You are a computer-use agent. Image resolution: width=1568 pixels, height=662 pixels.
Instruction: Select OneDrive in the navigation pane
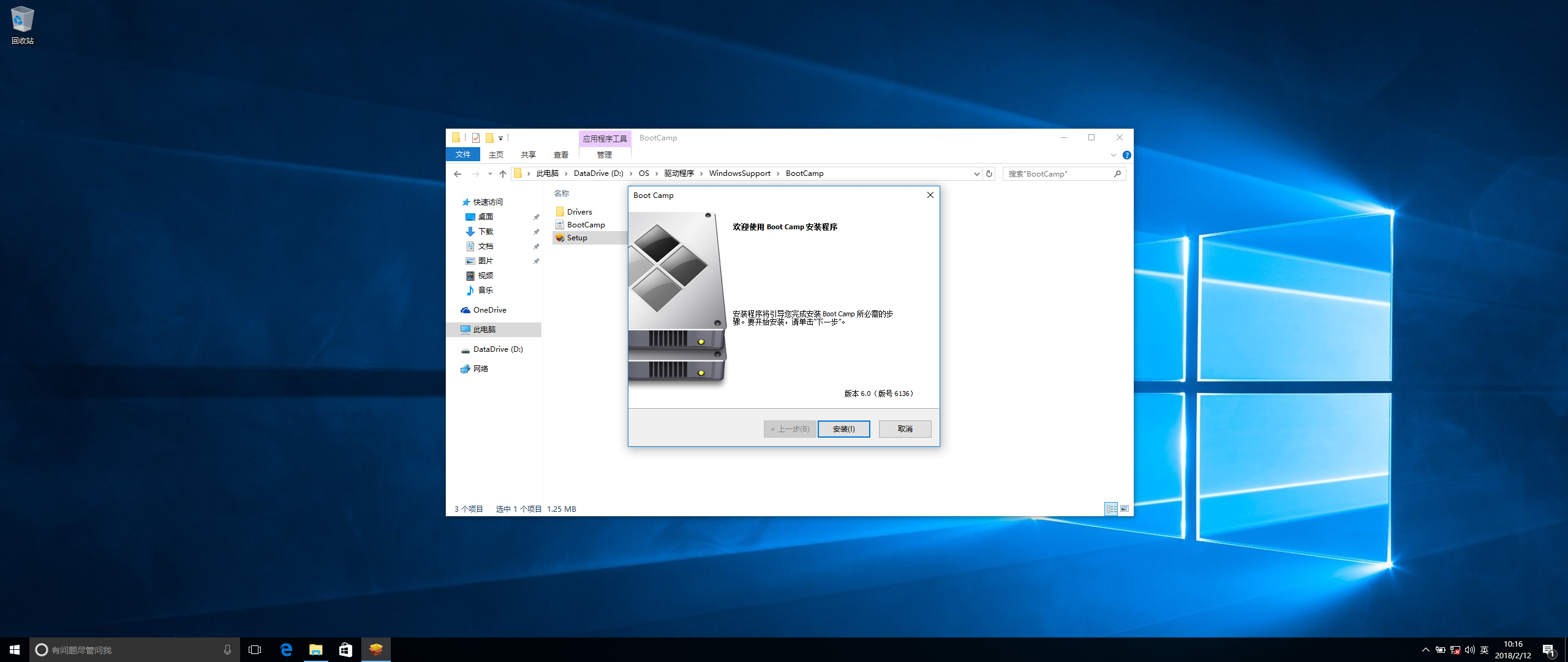click(x=489, y=310)
